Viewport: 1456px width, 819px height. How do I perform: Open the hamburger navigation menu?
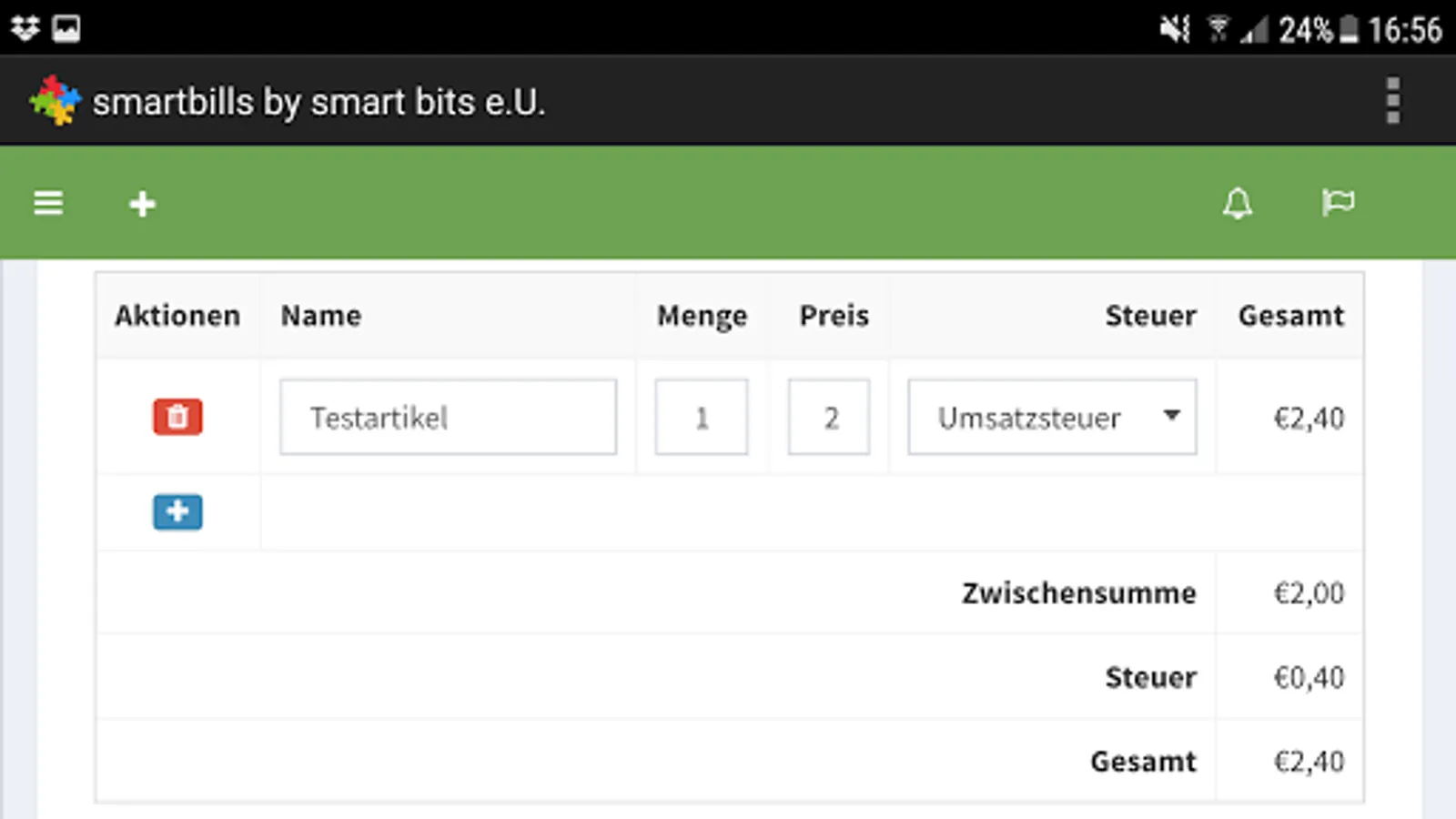click(48, 203)
